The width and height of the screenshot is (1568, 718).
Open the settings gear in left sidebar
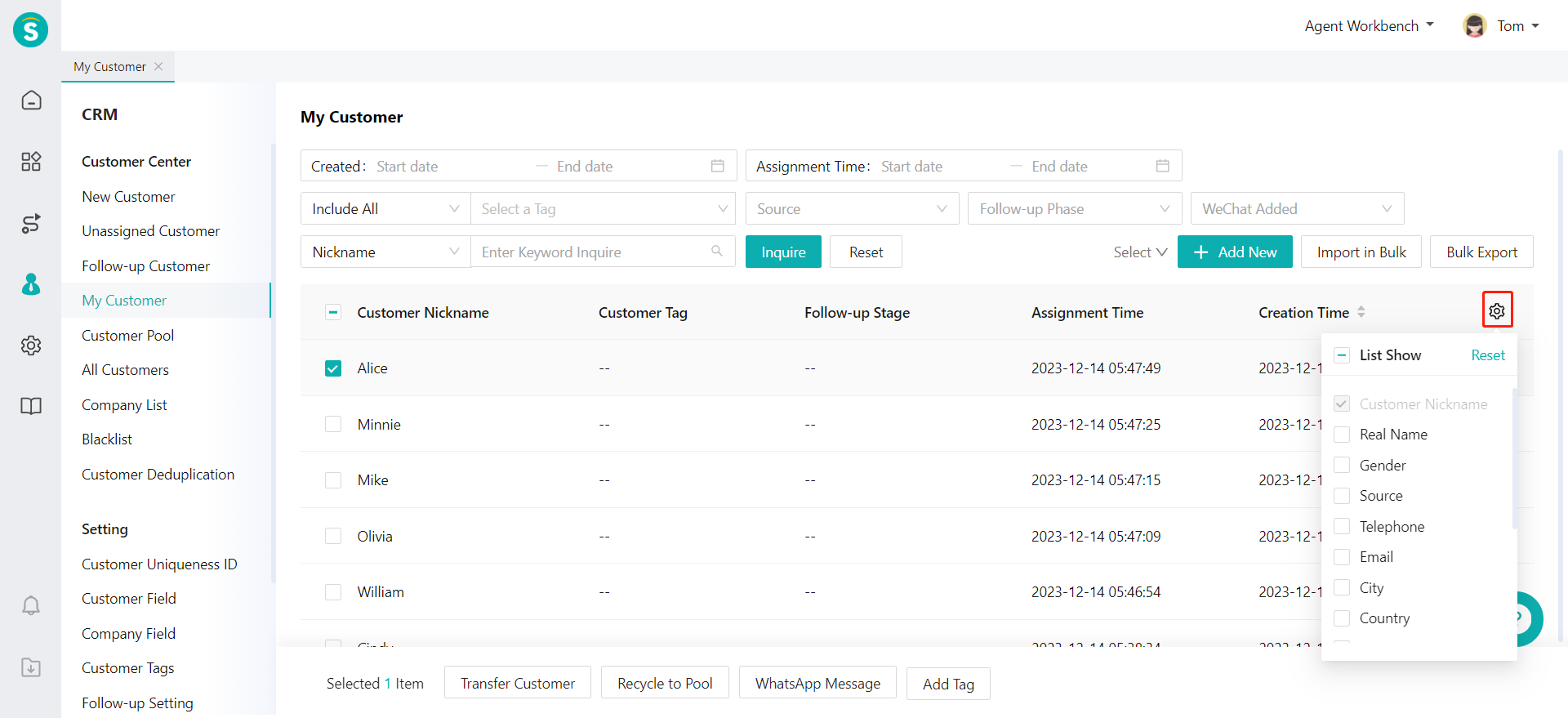point(31,346)
